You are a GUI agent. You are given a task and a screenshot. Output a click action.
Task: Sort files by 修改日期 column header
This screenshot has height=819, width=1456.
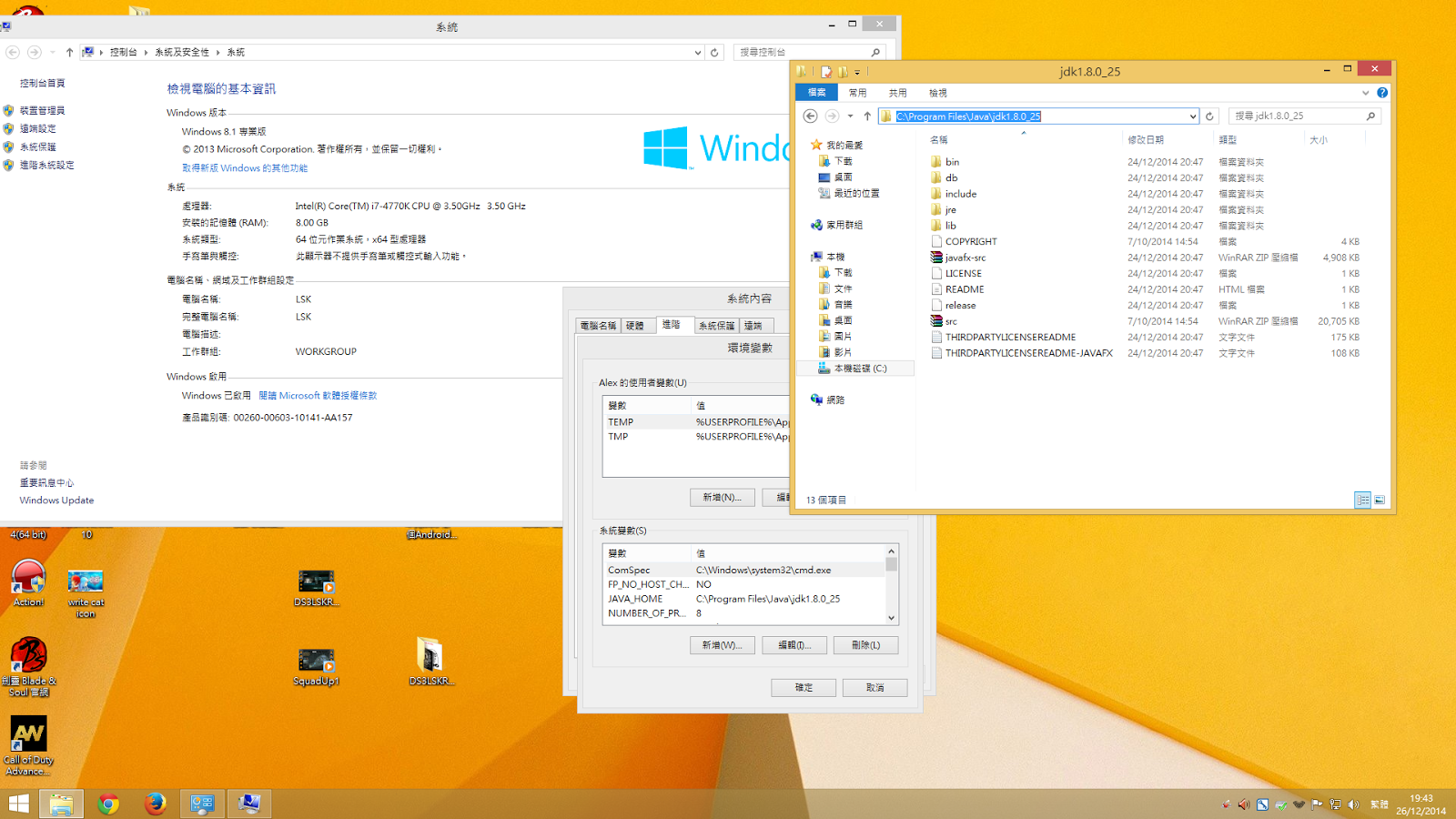(x=1146, y=140)
